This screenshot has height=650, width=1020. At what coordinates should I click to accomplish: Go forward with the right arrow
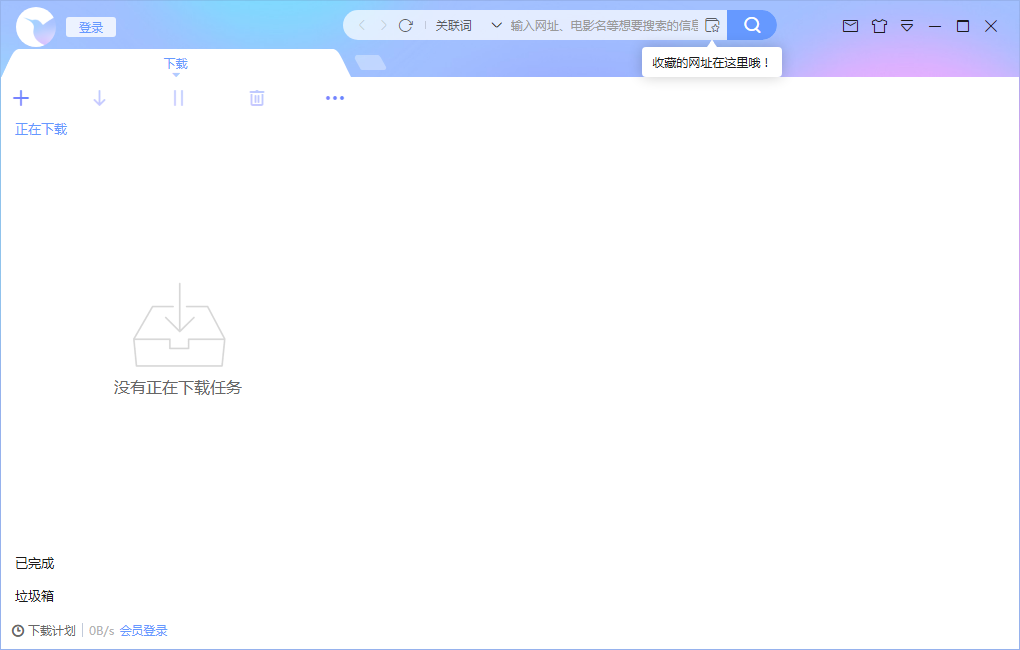click(384, 25)
